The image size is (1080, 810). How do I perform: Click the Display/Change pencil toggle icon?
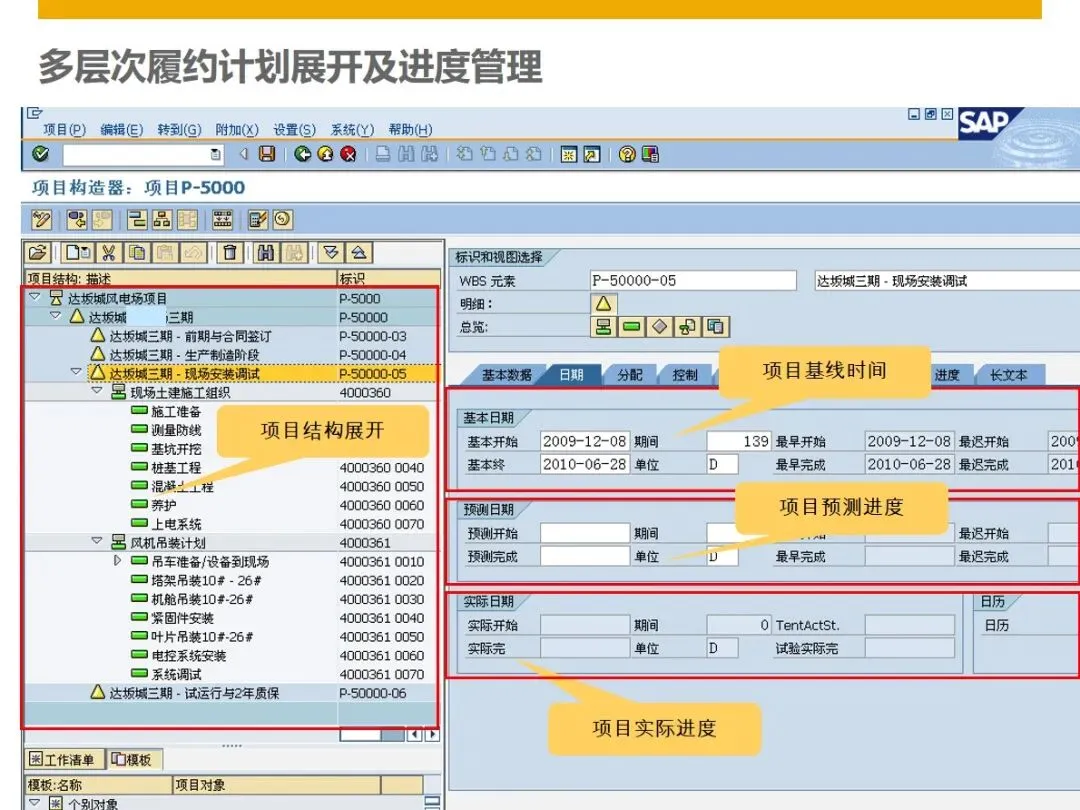[x=41, y=220]
